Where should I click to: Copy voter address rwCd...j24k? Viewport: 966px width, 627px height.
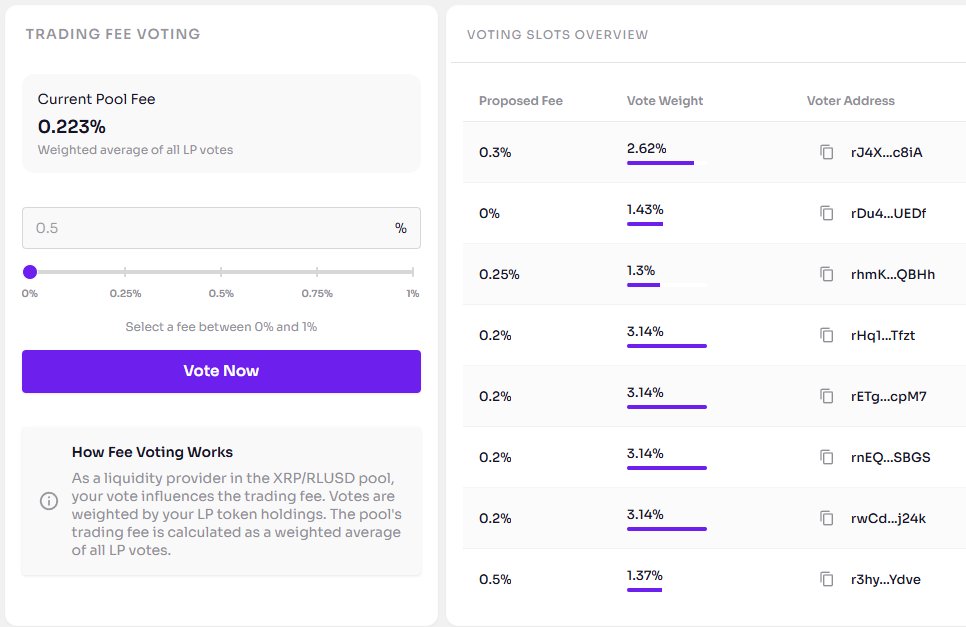tap(826, 518)
